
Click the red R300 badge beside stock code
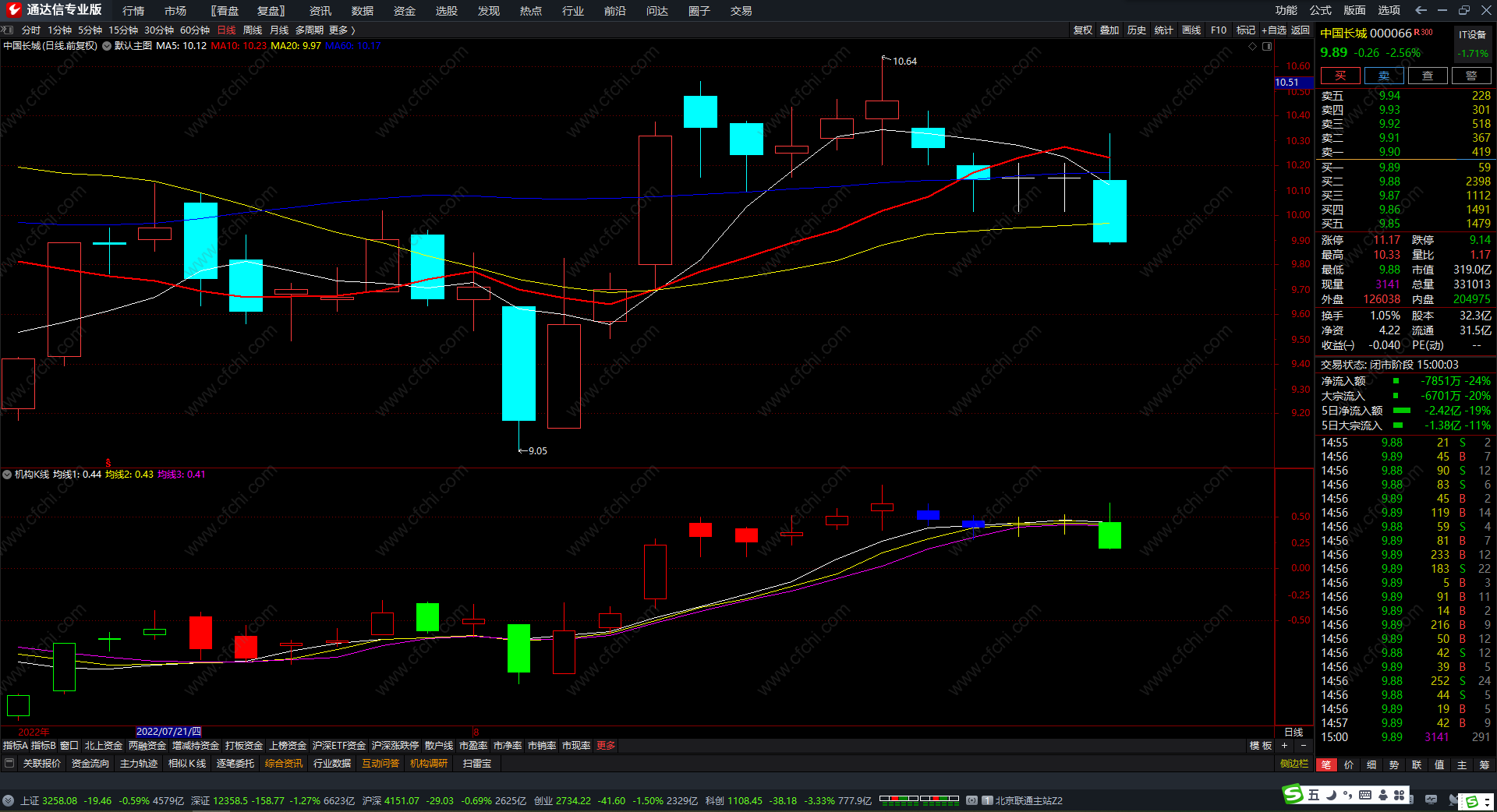coord(1424,32)
